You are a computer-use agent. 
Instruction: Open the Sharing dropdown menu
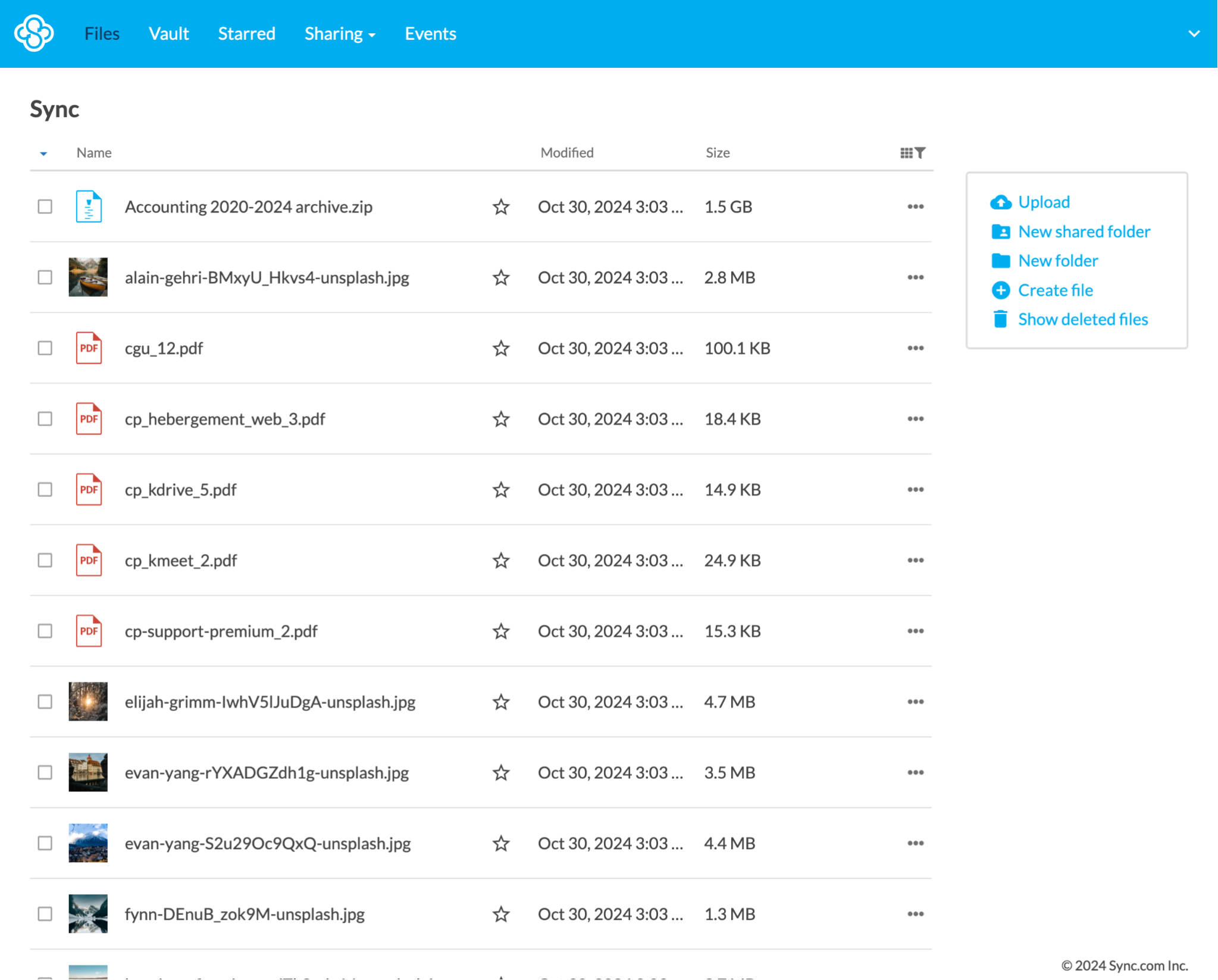point(340,34)
